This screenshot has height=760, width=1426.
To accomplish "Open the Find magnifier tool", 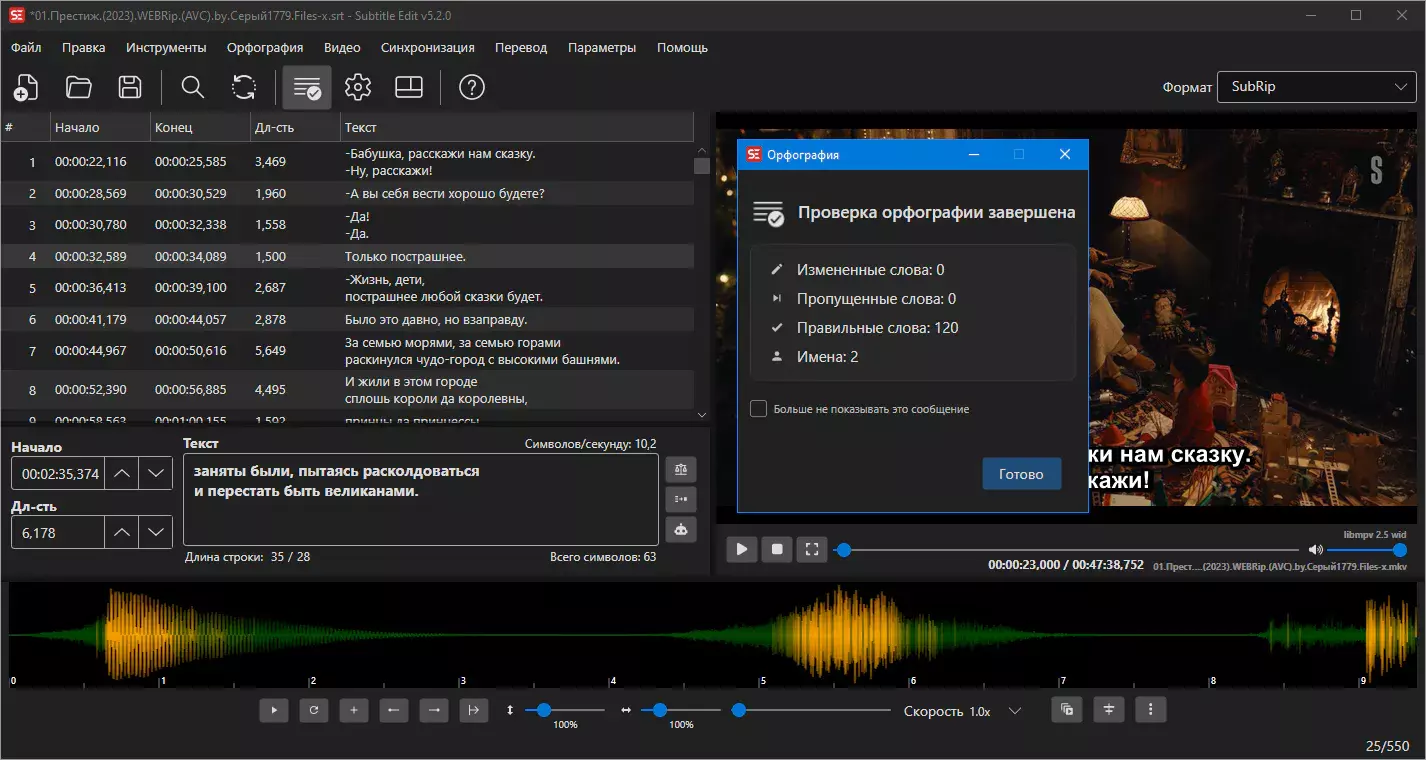I will [193, 87].
